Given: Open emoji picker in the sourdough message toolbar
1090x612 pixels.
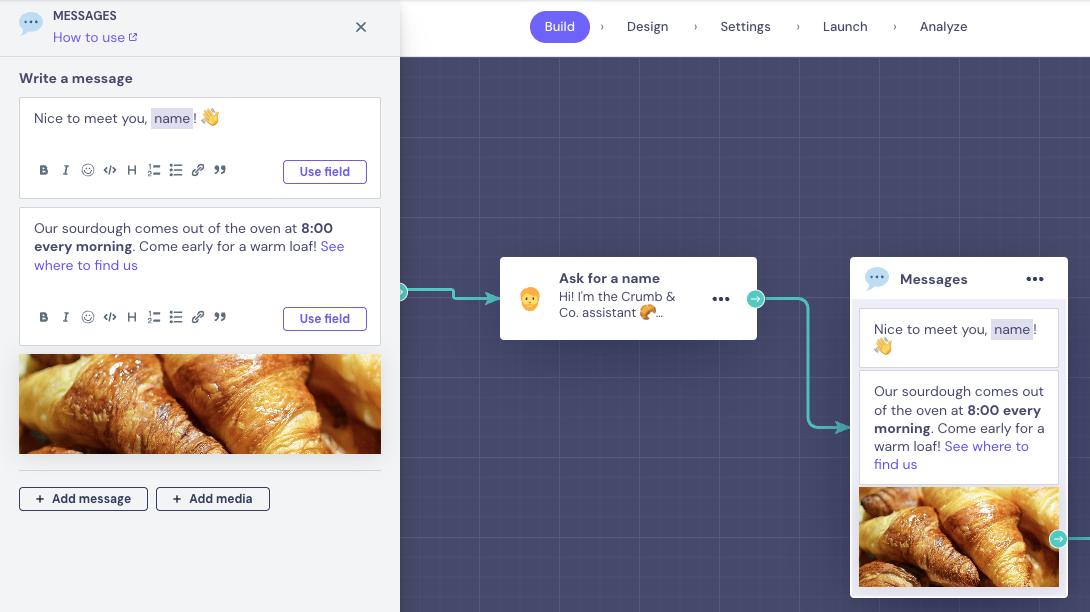Looking at the screenshot, I should click(88, 317).
